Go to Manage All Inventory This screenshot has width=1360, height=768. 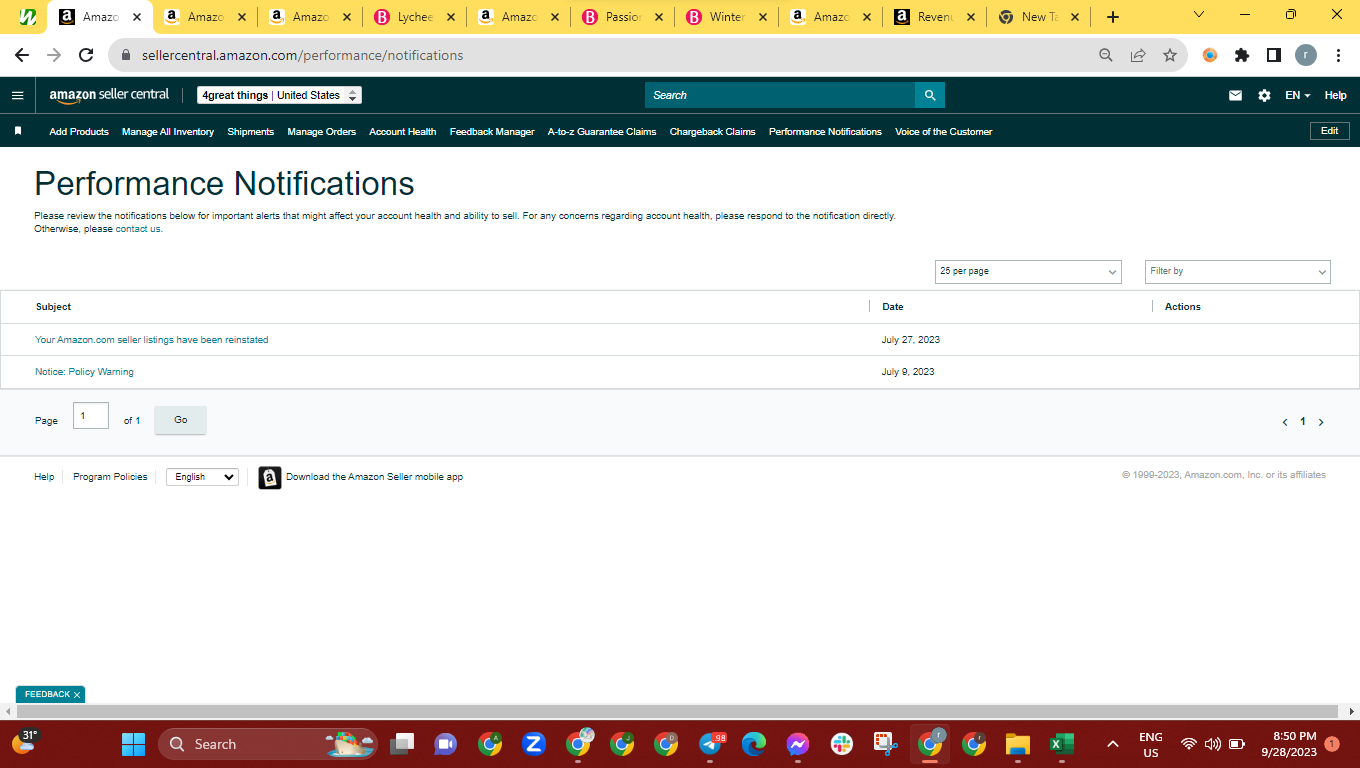[168, 131]
